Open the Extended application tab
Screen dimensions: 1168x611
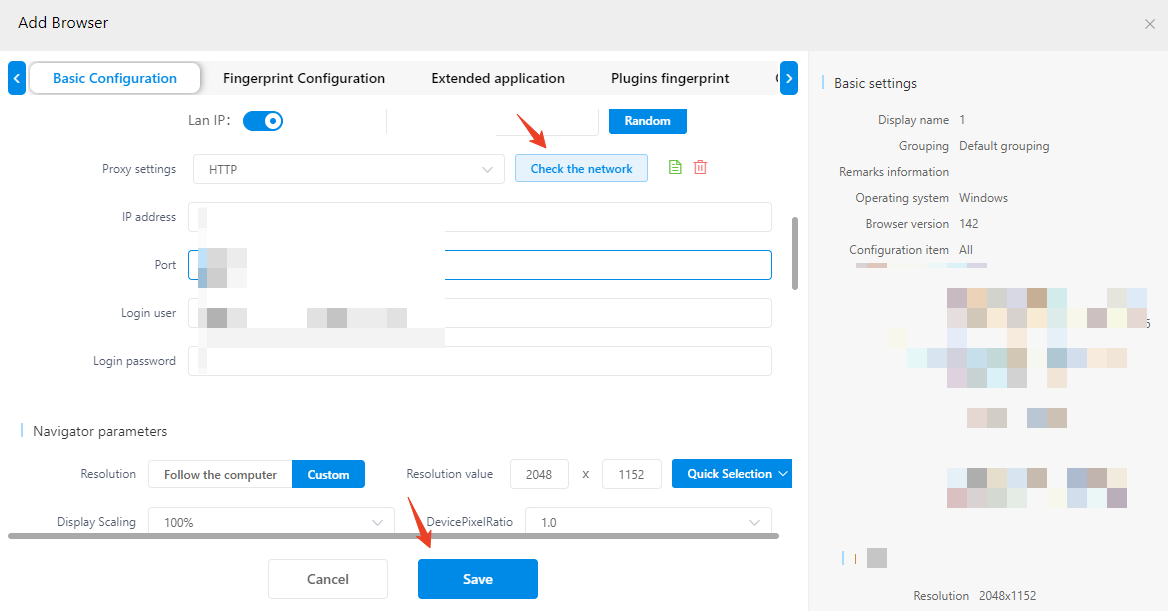pyautogui.click(x=498, y=78)
